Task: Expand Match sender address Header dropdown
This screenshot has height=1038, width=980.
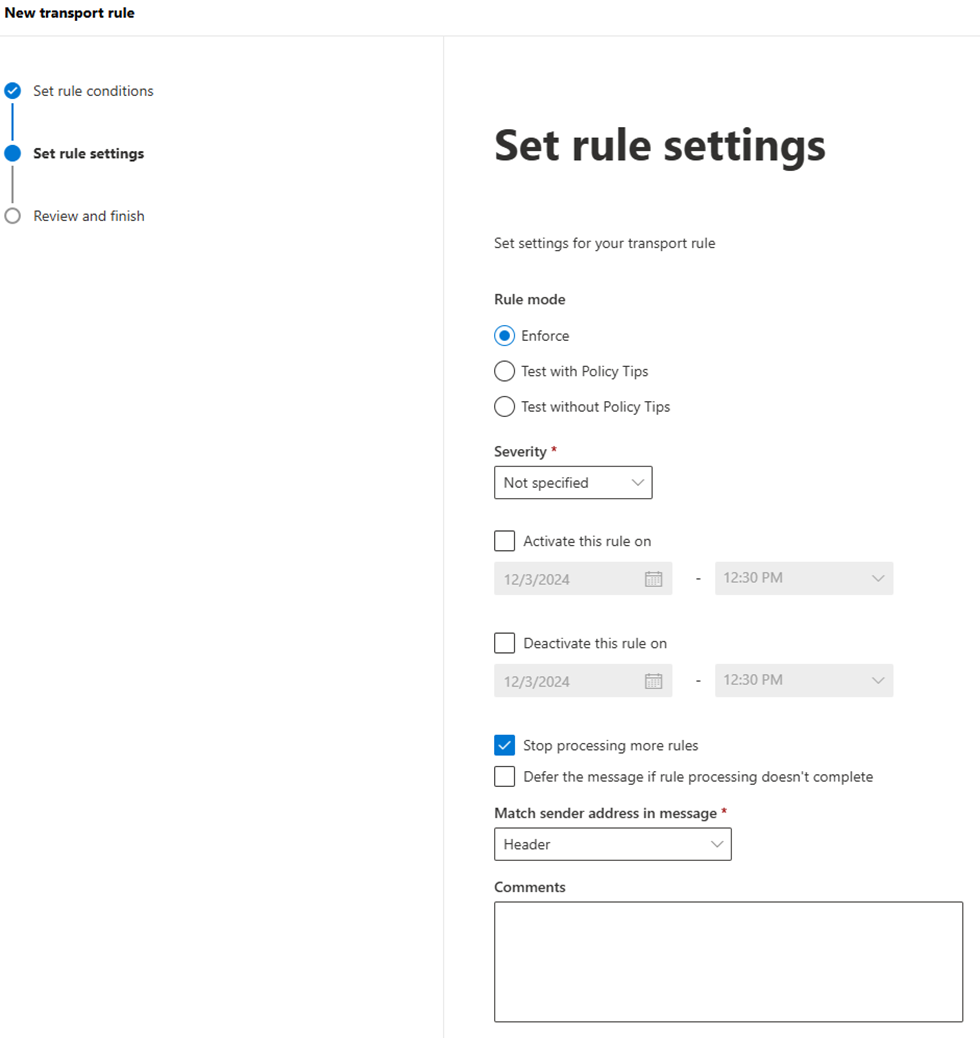Action: tap(612, 845)
